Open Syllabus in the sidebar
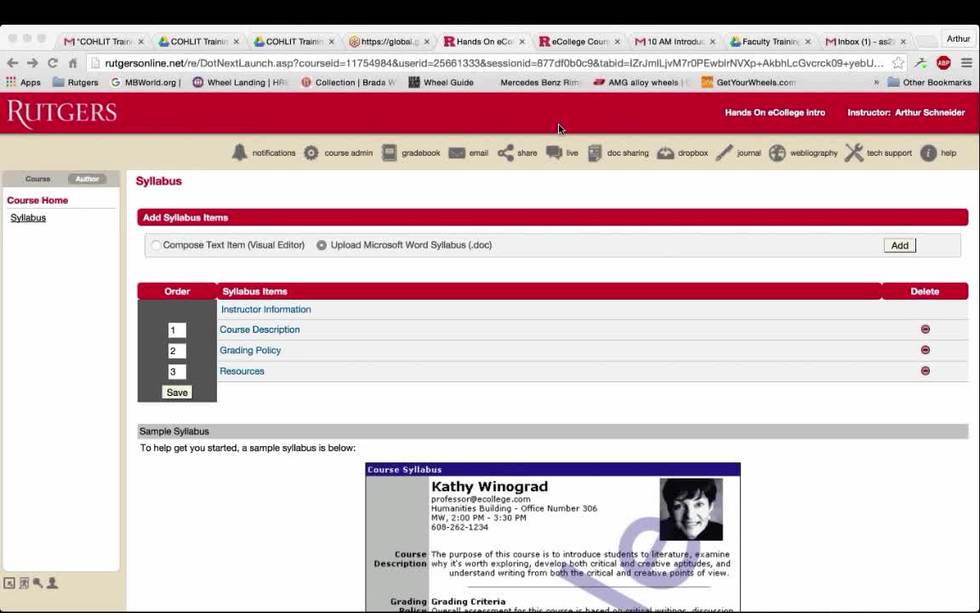The image size is (980, 613). (28, 217)
